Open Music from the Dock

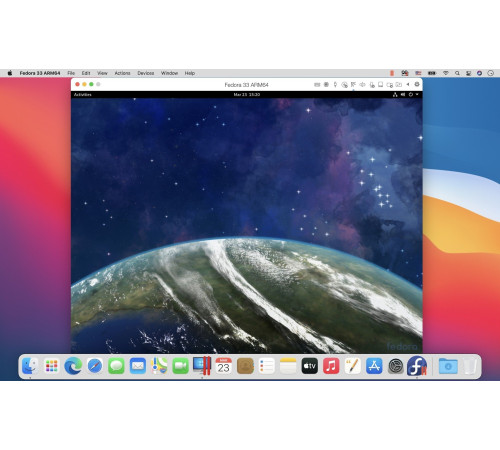tap(331, 366)
